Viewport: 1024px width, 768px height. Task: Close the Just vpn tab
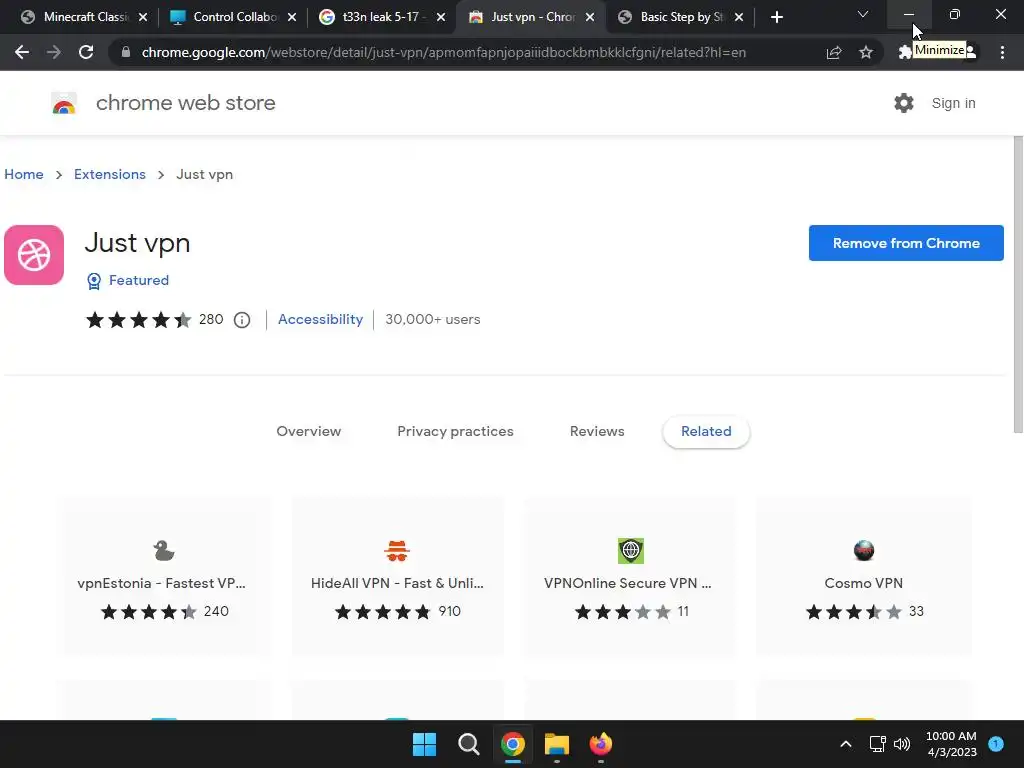(590, 17)
